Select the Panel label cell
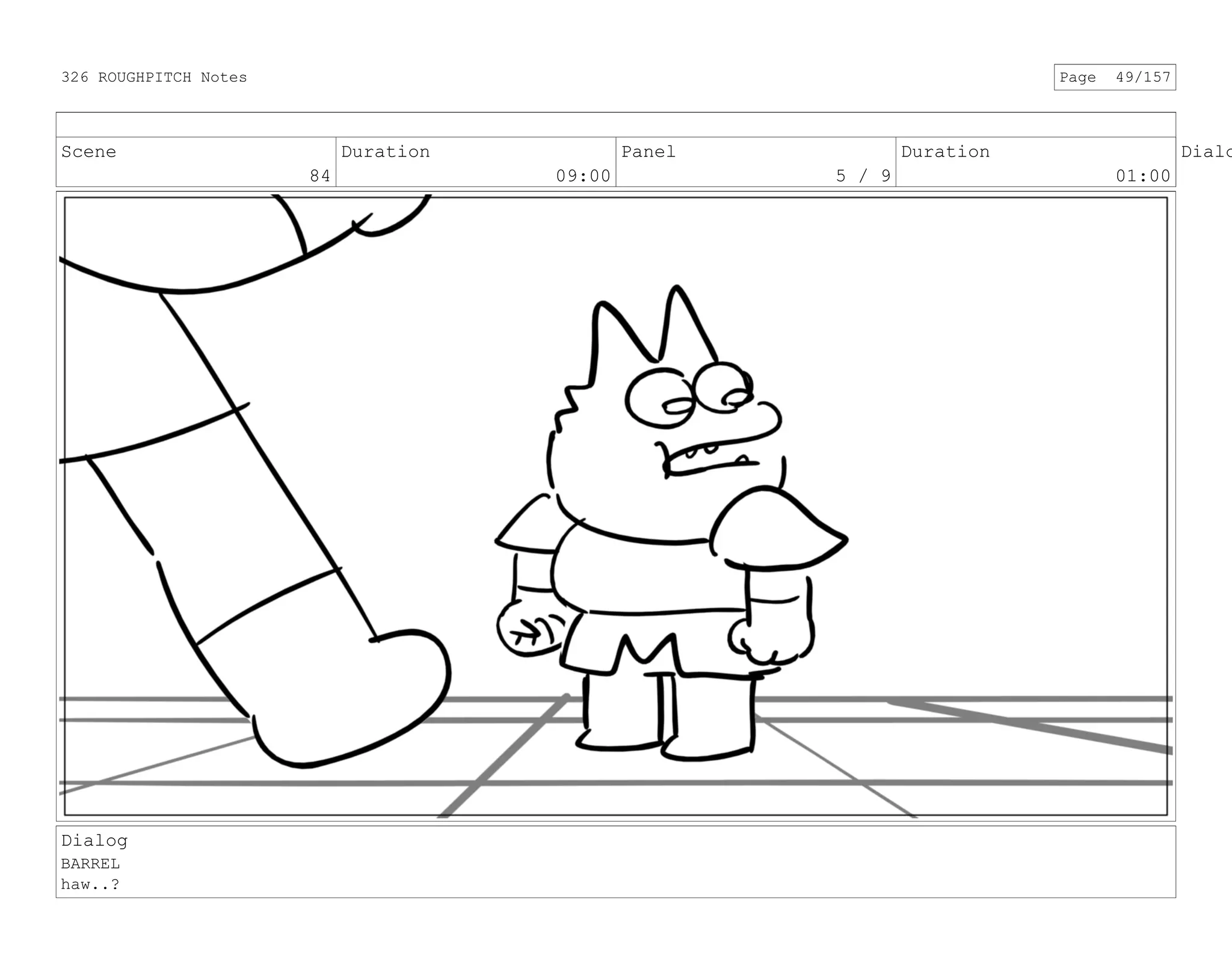 (x=648, y=152)
